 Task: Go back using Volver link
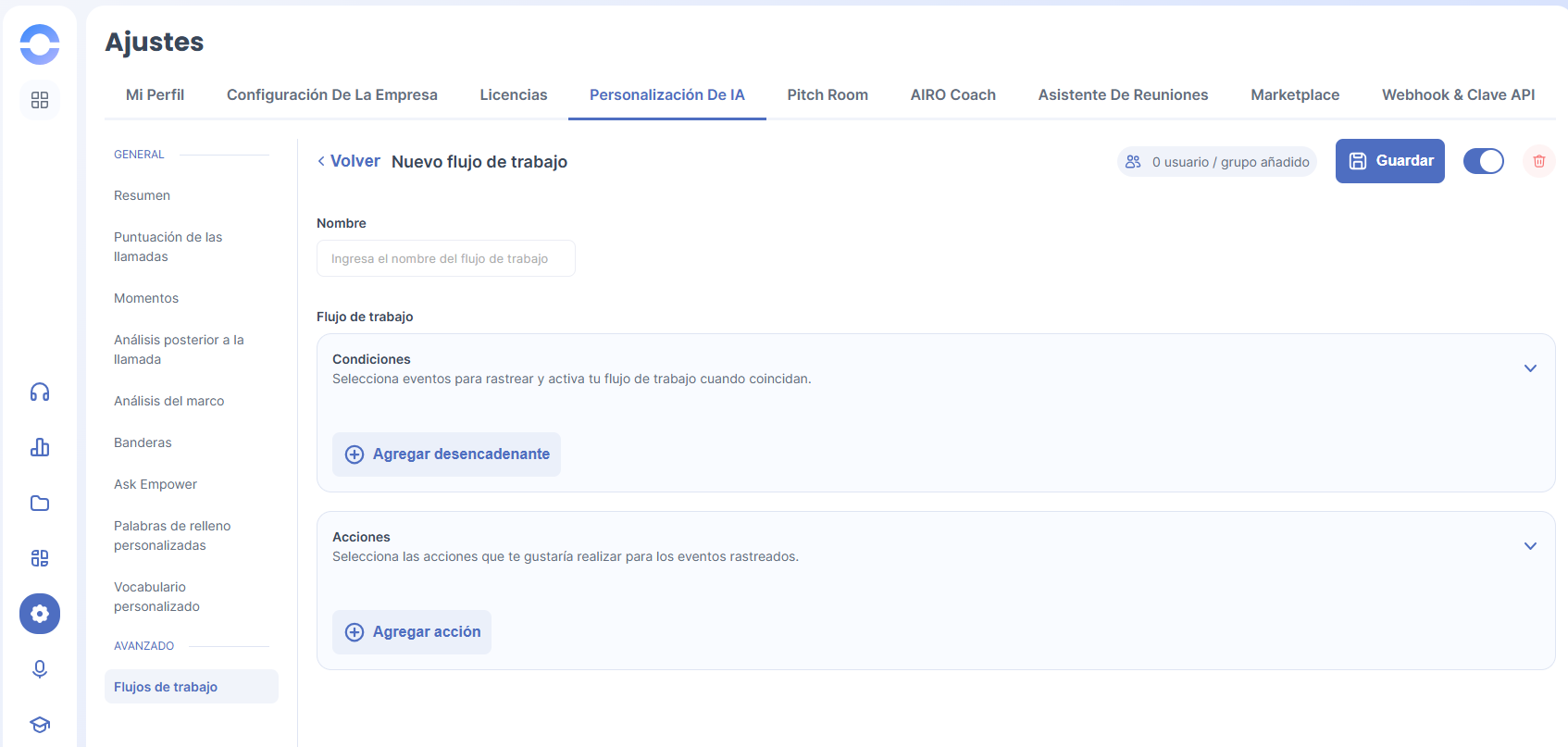tap(349, 161)
